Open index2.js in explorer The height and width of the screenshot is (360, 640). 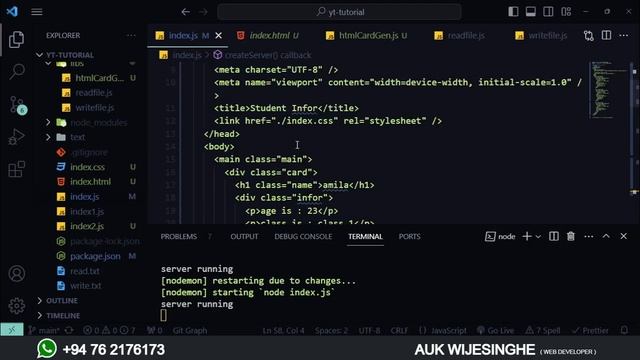click(87, 226)
